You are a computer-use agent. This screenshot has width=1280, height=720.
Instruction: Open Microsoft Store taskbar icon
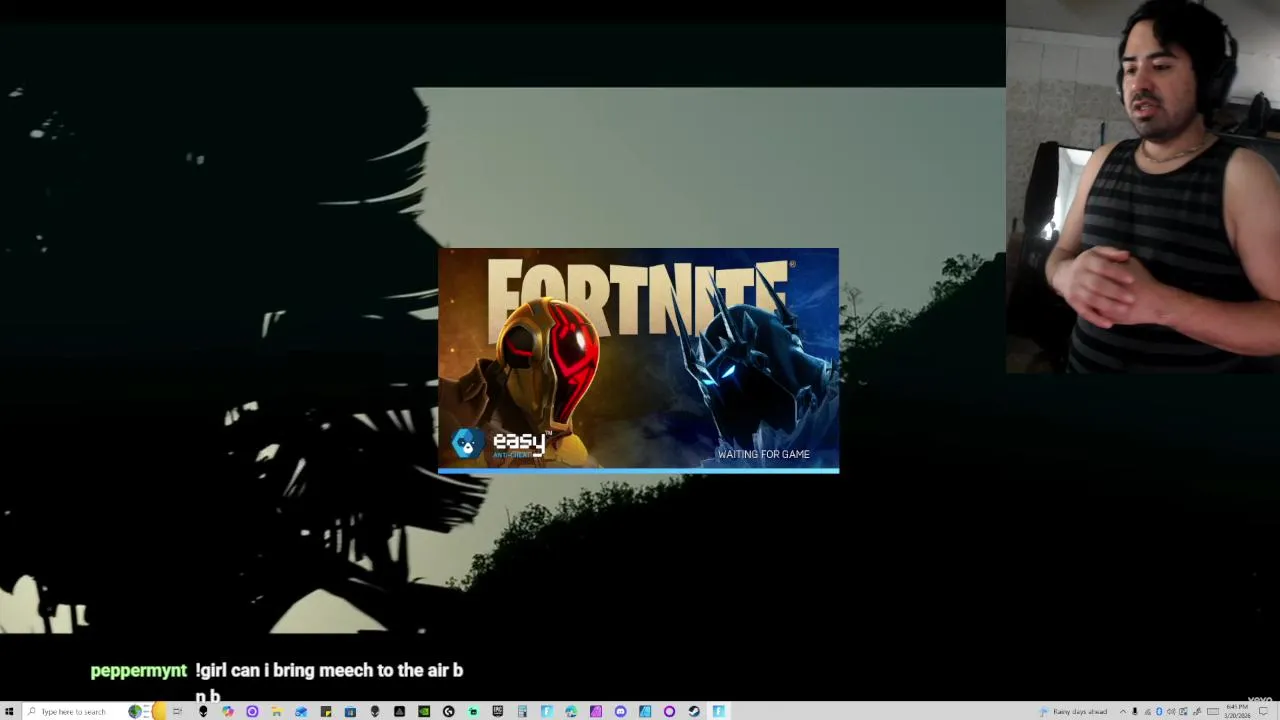point(350,711)
